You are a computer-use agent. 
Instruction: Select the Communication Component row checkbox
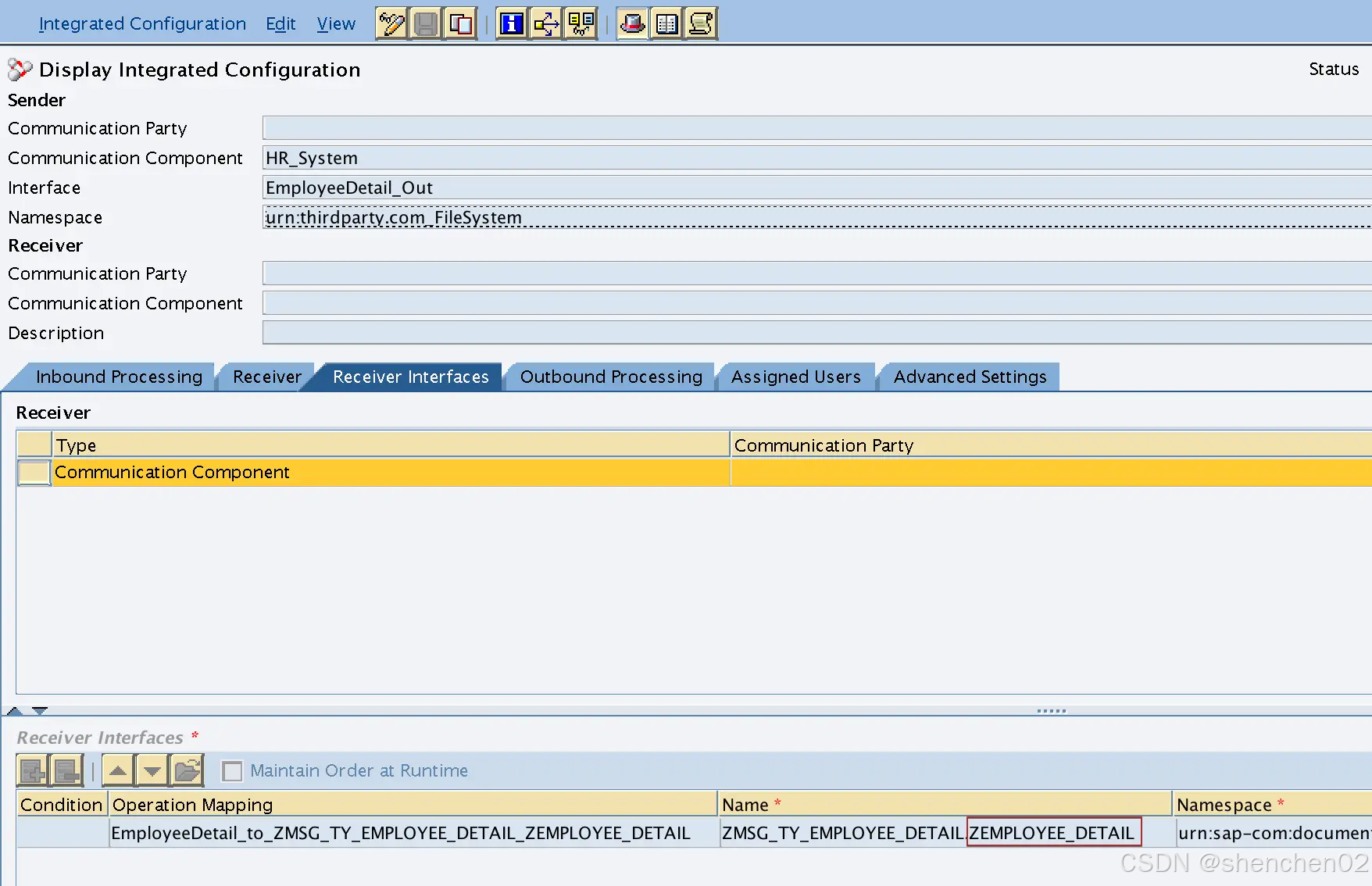[x=33, y=472]
